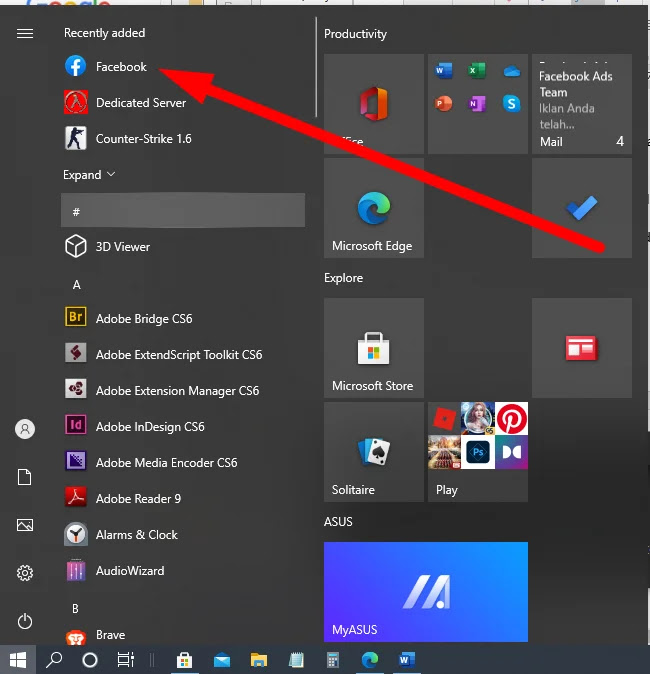Open Microsoft Store from the taskbar

coord(184,659)
